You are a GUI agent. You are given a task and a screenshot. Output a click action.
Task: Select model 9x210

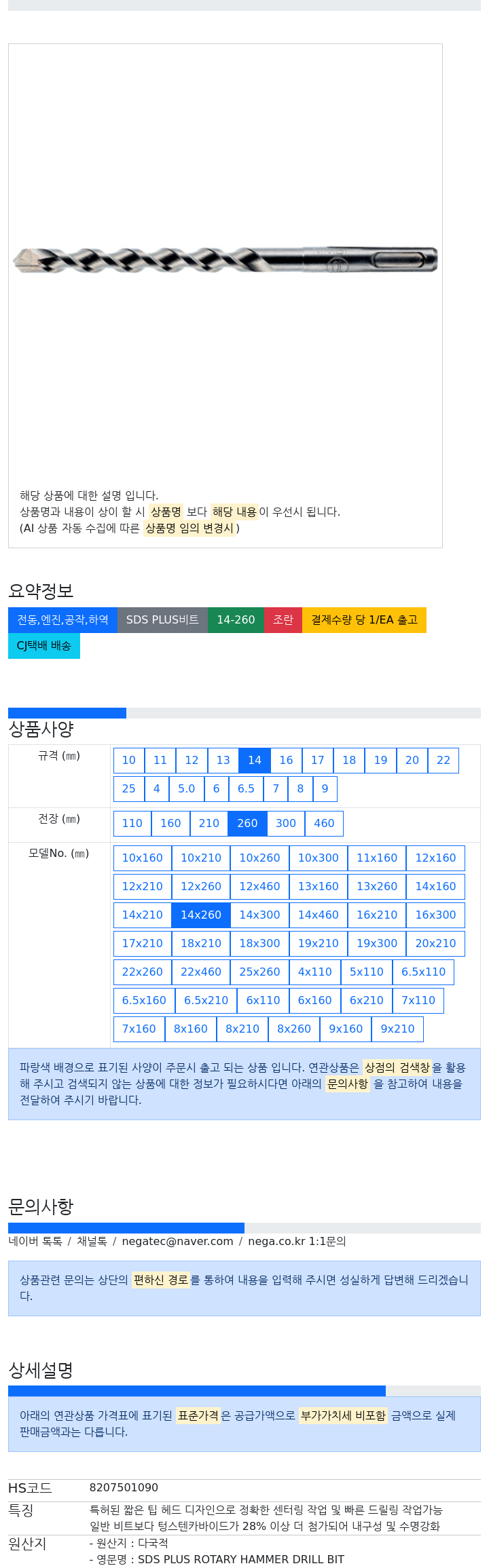[397, 1029]
